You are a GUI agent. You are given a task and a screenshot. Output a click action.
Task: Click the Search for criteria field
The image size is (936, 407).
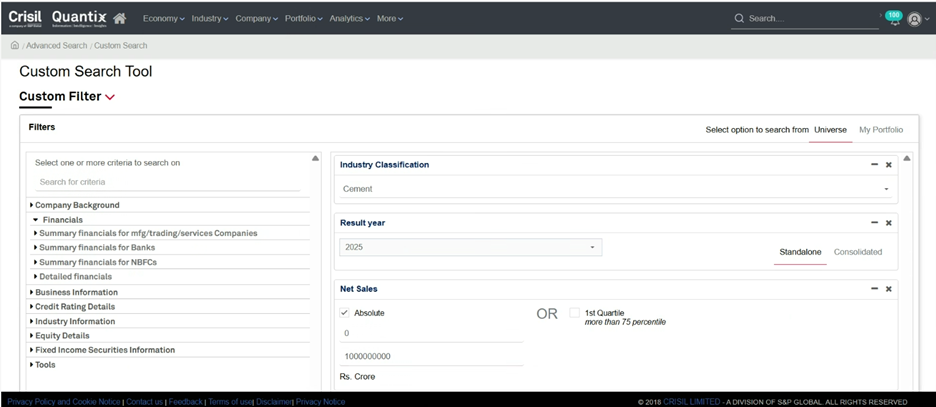[x=167, y=182]
